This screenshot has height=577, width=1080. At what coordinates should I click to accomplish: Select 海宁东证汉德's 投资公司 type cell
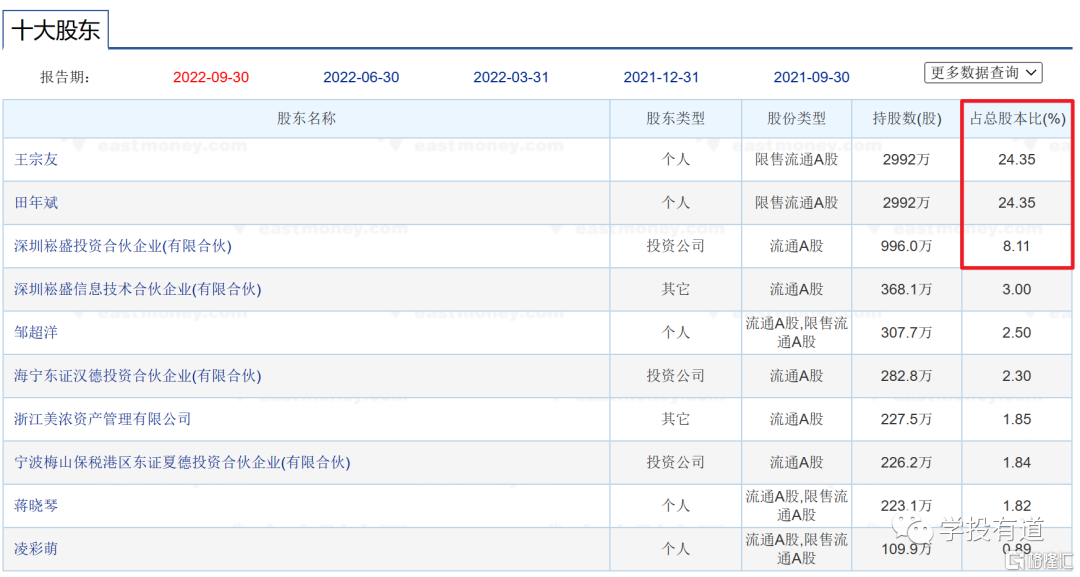click(x=676, y=377)
